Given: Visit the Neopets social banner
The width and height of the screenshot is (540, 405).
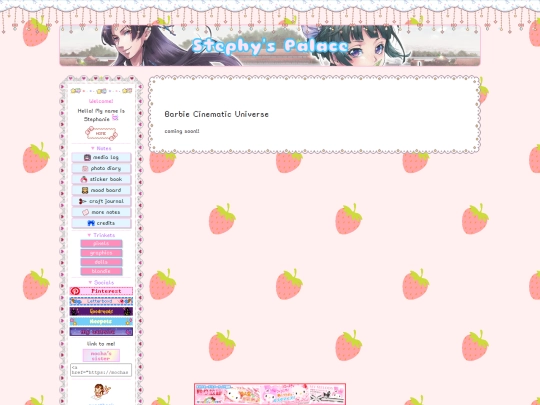Looking at the screenshot, I should tap(101, 322).
